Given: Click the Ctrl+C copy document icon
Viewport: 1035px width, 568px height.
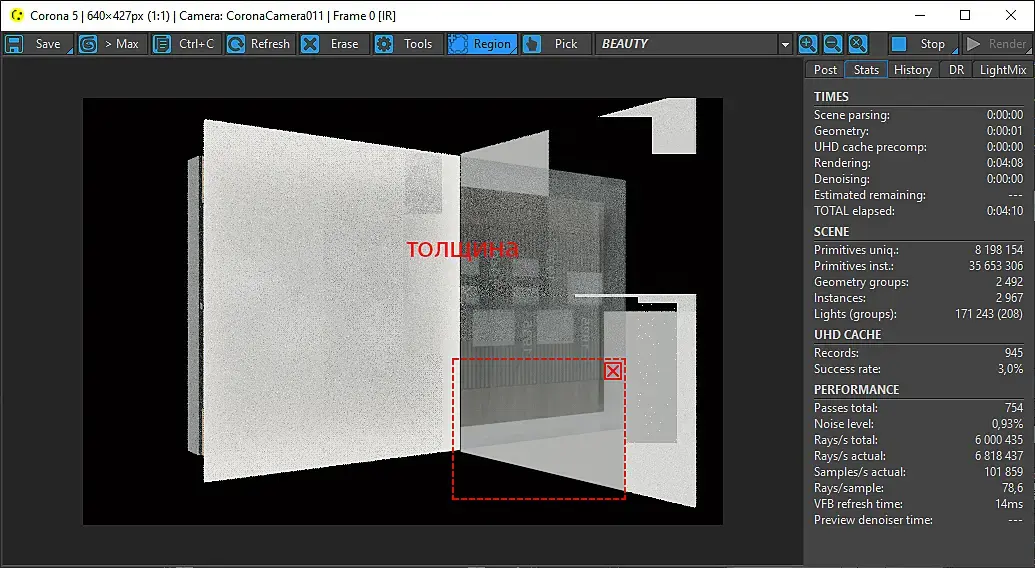Looking at the screenshot, I should (162, 44).
